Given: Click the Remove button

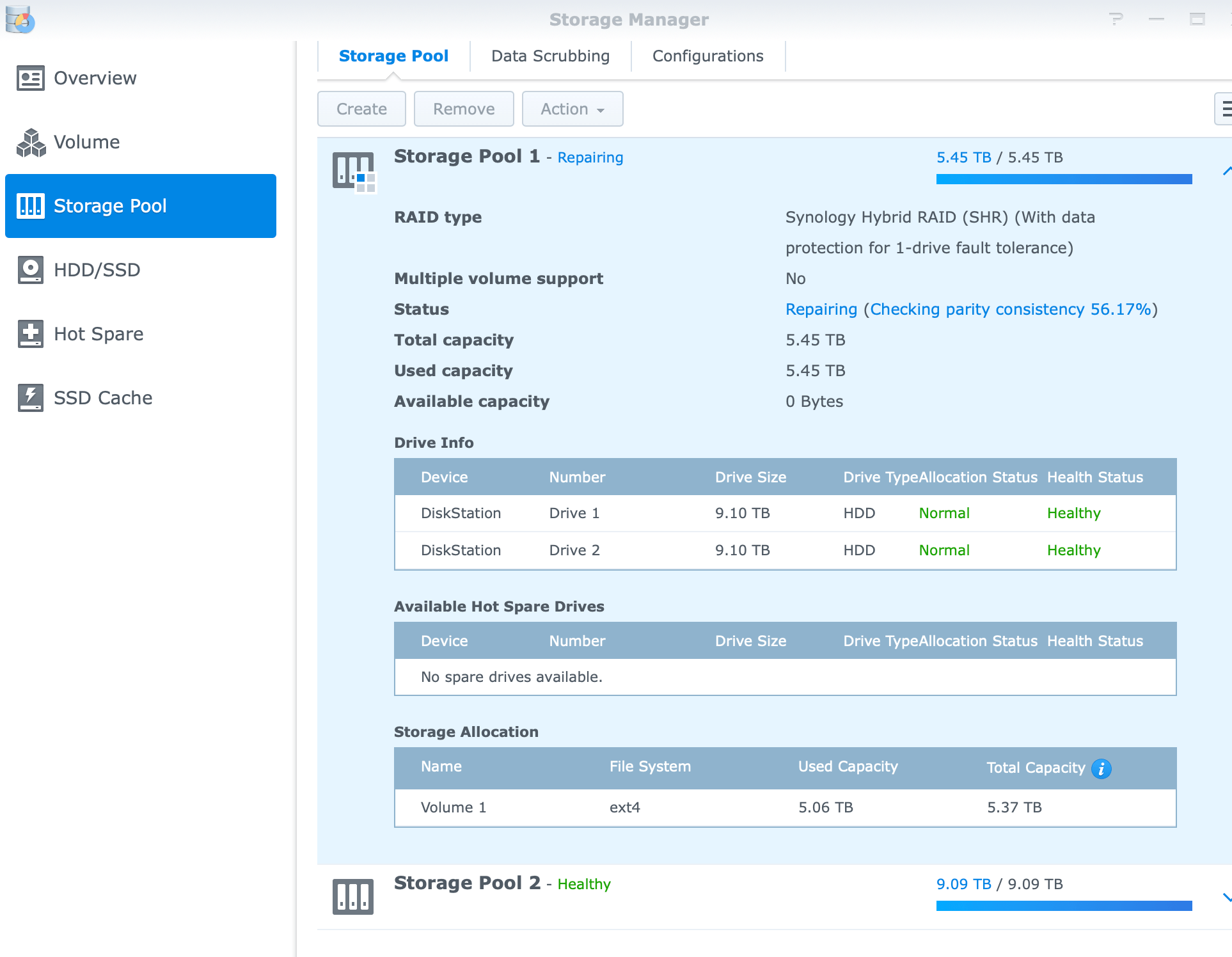Looking at the screenshot, I should pos(463,109).
